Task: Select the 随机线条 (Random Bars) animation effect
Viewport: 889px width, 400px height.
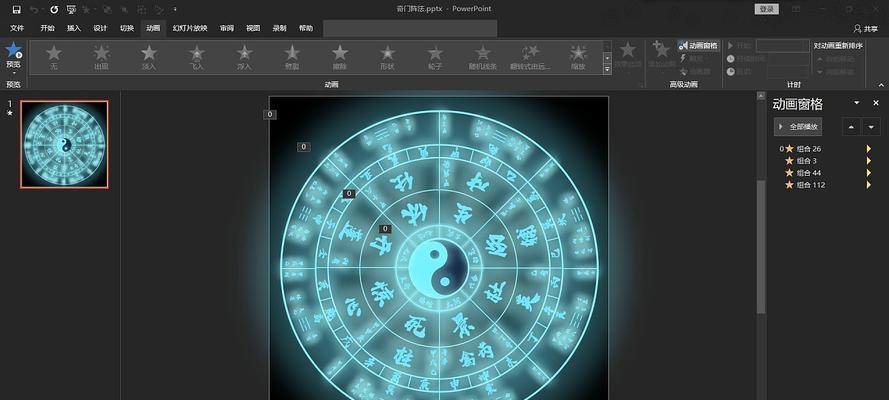Action: pyautogui.click(x=482, y=57)
